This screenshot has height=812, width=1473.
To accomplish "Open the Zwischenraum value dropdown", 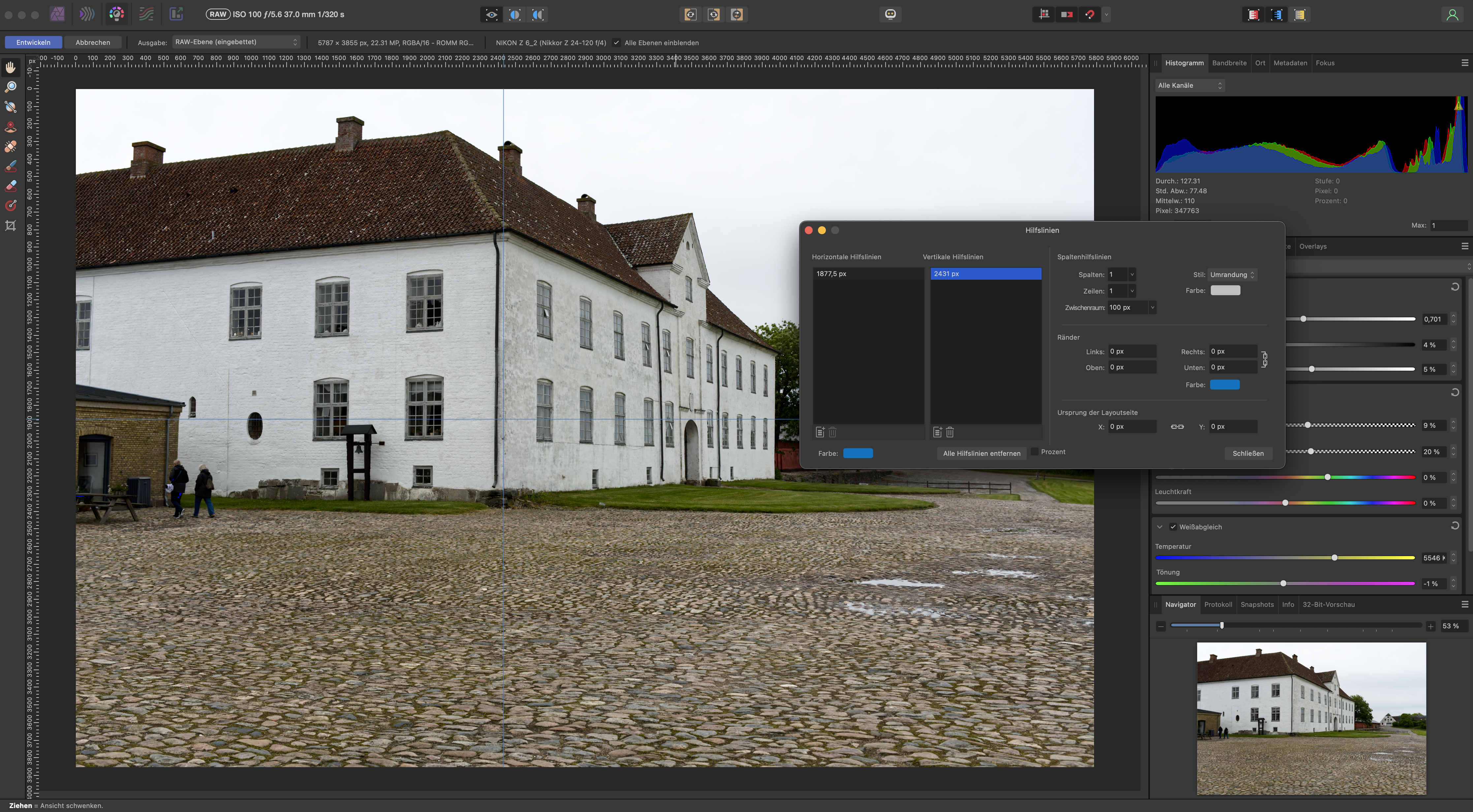I will point(1152,308).
